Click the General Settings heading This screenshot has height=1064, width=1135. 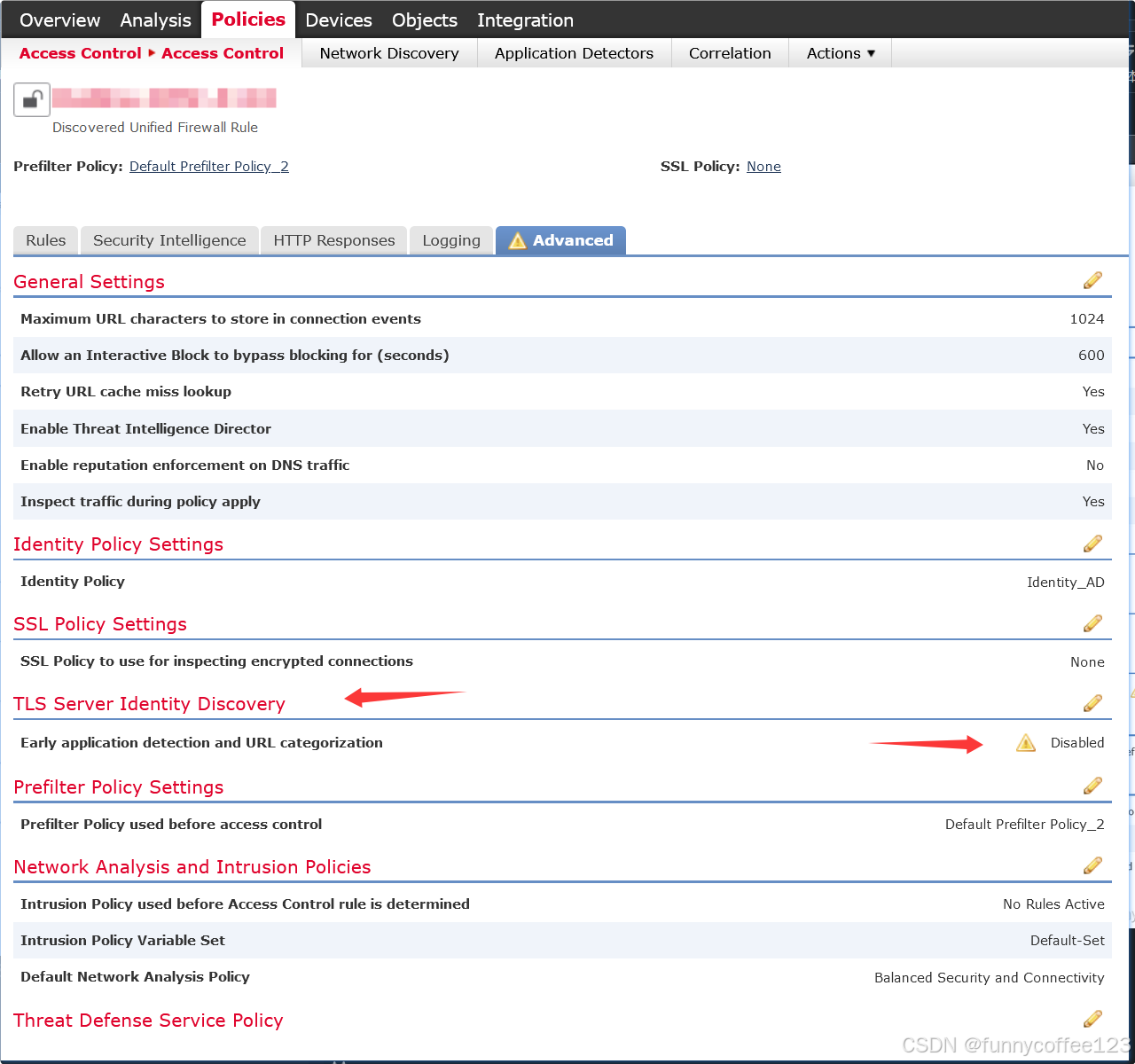pyautogui.click(x=89, y=282)
